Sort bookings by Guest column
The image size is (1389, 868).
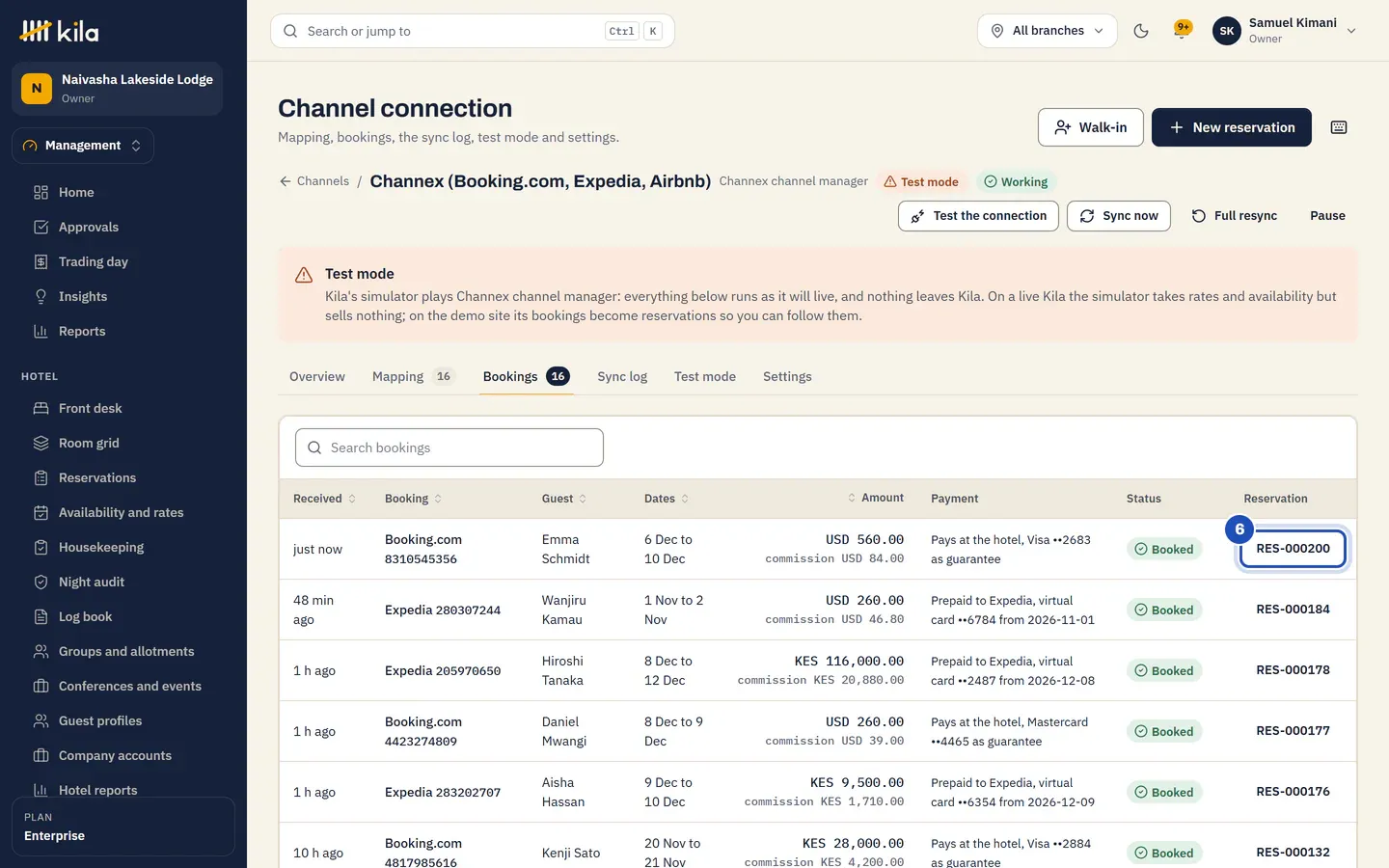click(x=564, y=499)
